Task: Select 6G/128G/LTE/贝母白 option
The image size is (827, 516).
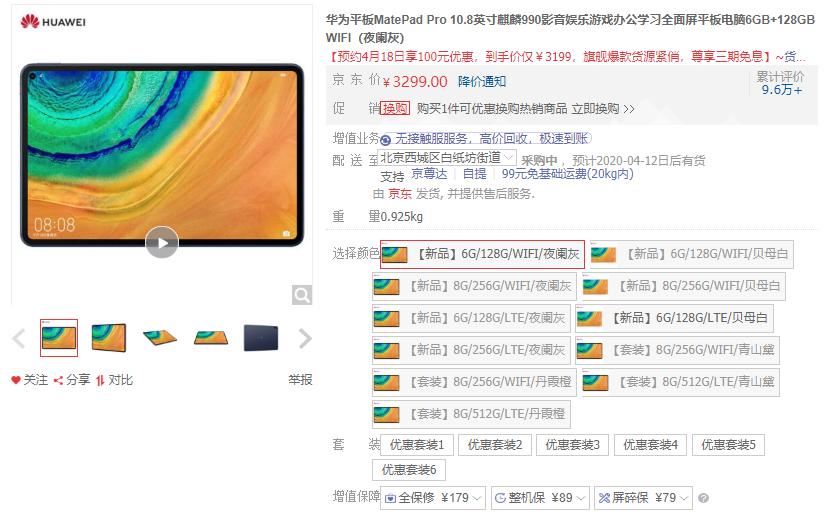Action: (x=674, y=318)
